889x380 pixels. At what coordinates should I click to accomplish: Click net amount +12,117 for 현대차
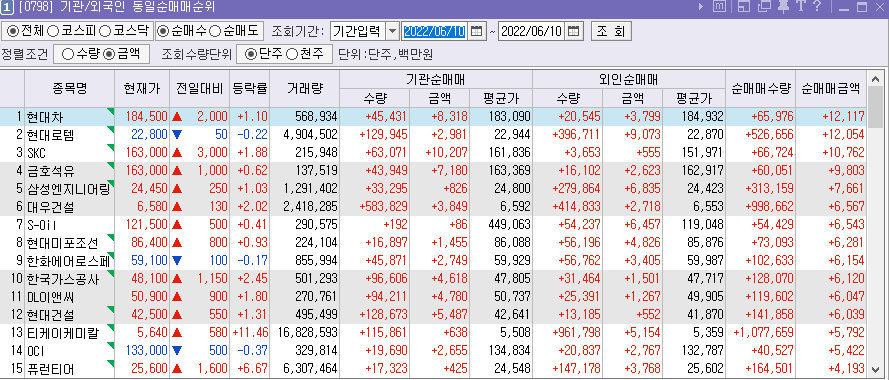(x=844, y=117)
